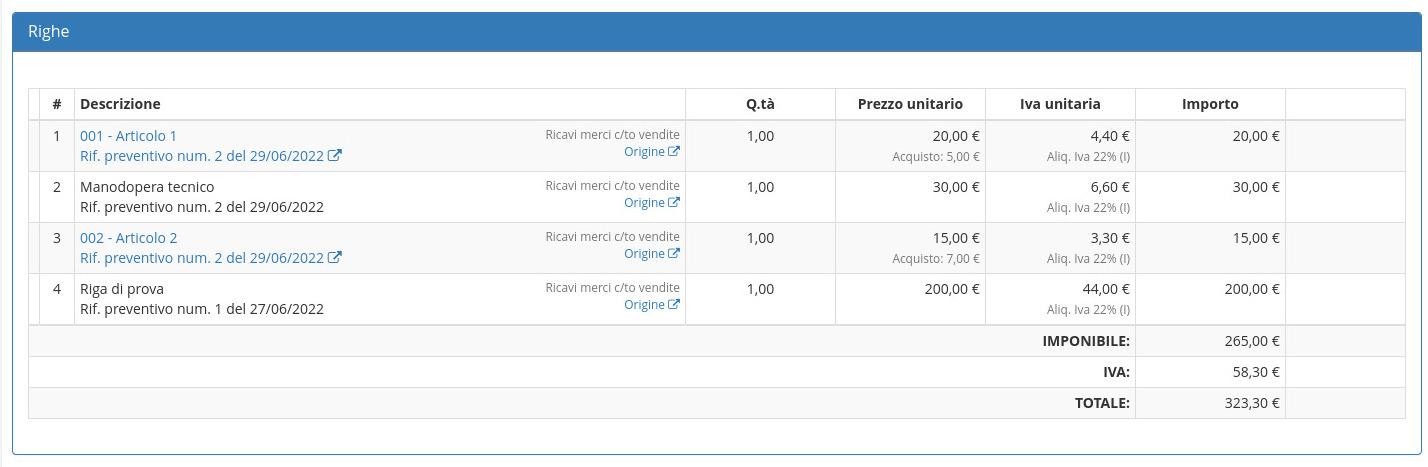
Task: Click the Descrizione column header
Action: coord(120,104)
